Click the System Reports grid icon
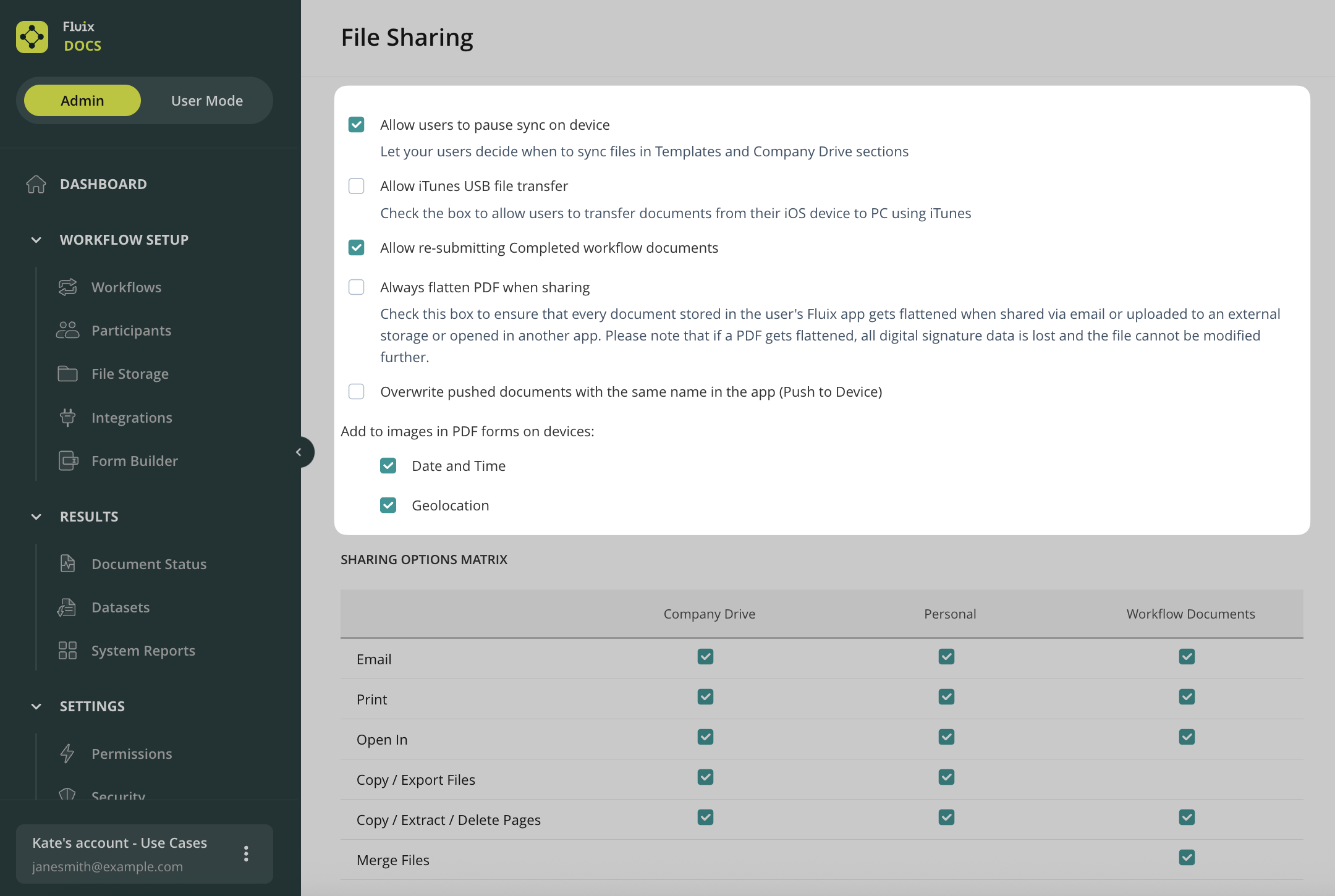 pyautogui.click(x=67, y=651)
